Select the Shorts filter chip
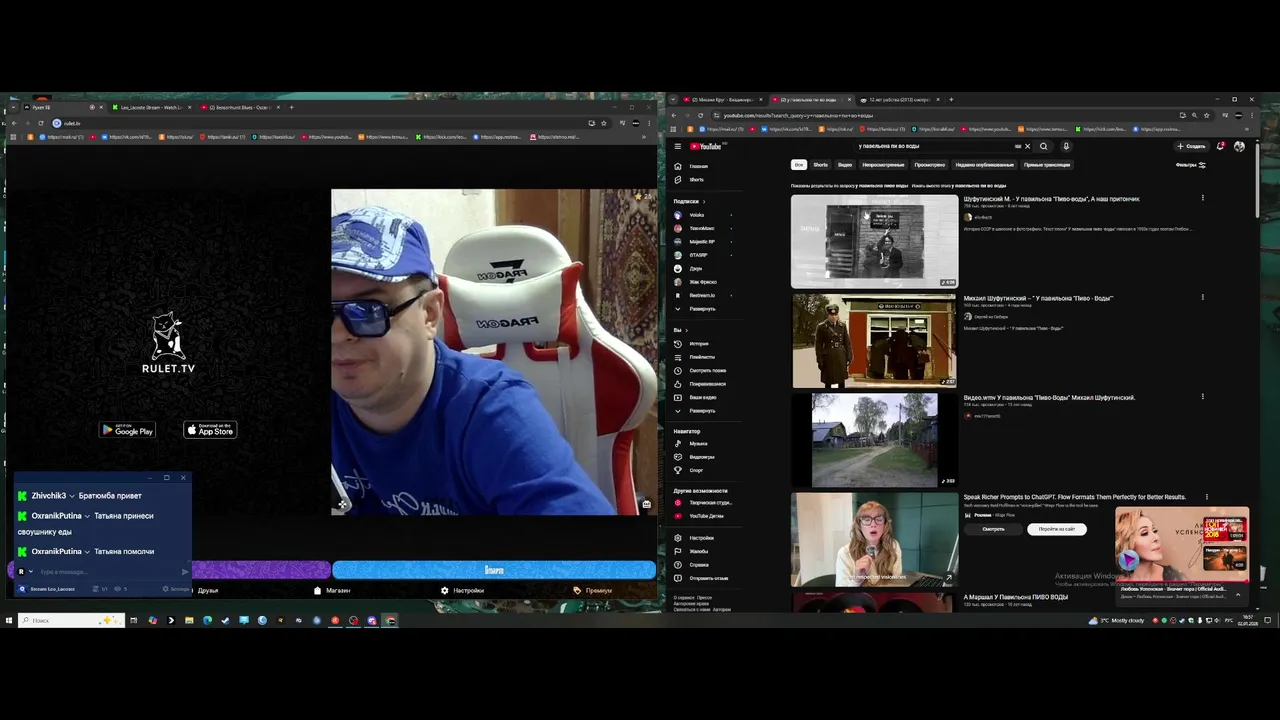This screenshot has width=1280, height=720. (x=821, y=165)
